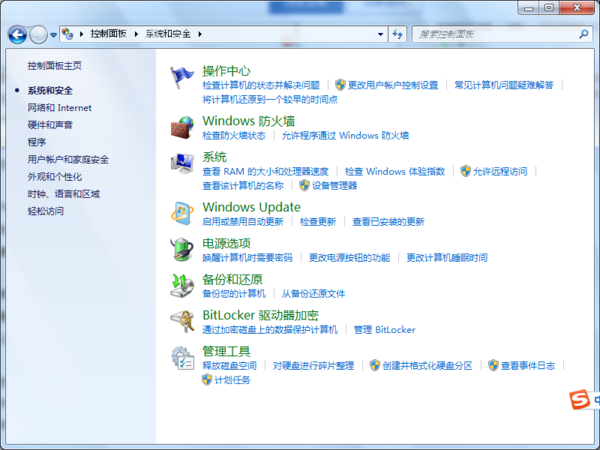The width and height of the screenshot is (600, 450).
Task: Click 将计算机还原到一个较早的时间点 link
Action: [x=270, y=99]
